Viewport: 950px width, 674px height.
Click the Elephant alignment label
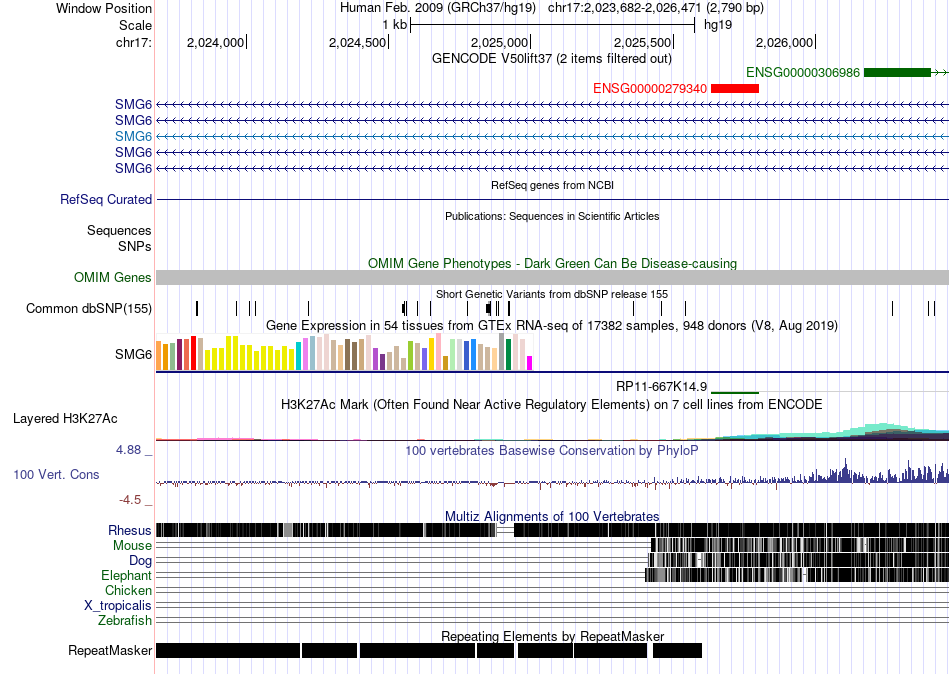click(127, 576)
